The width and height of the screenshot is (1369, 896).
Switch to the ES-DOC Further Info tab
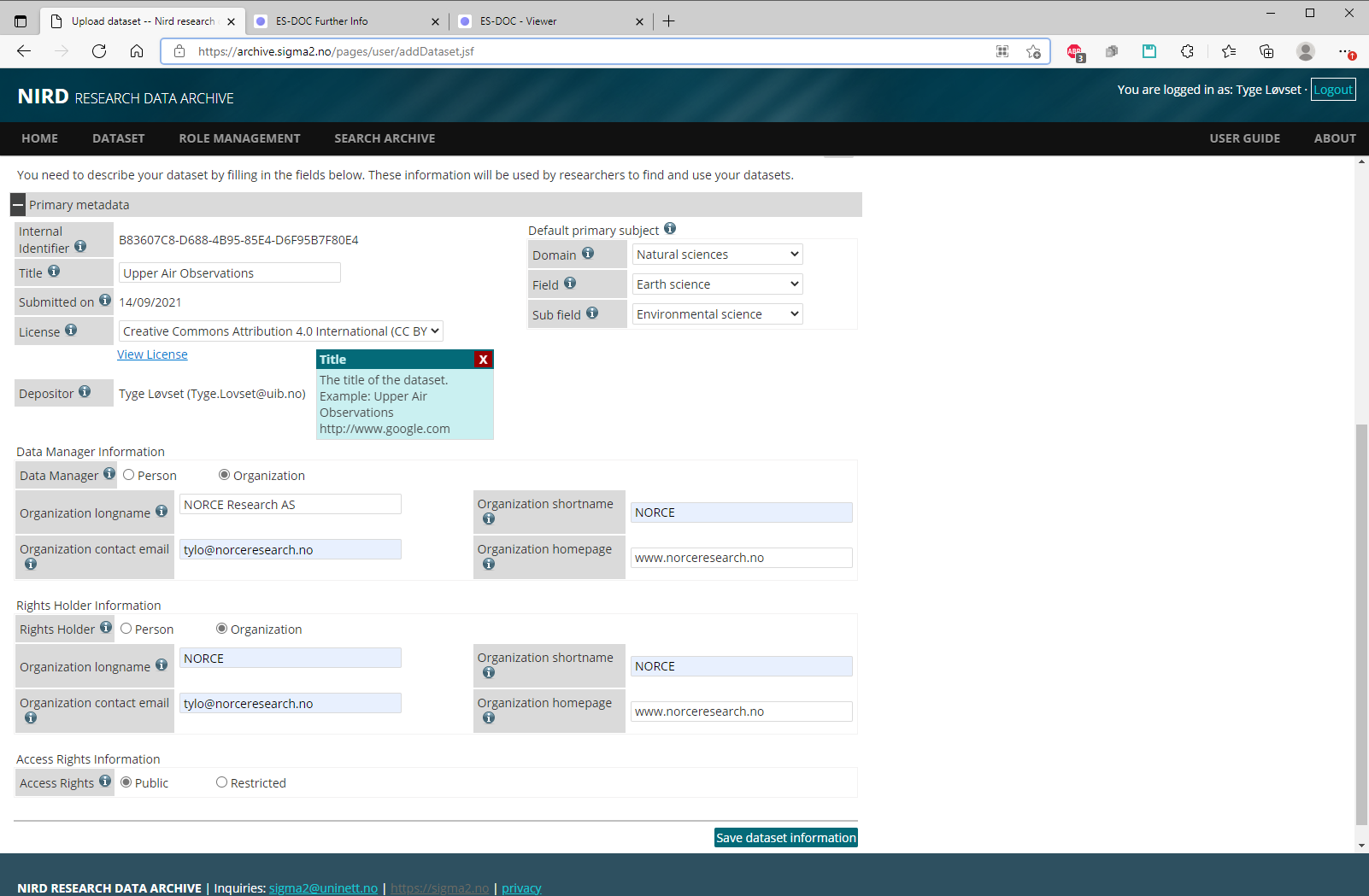click(x=323, y=21)
